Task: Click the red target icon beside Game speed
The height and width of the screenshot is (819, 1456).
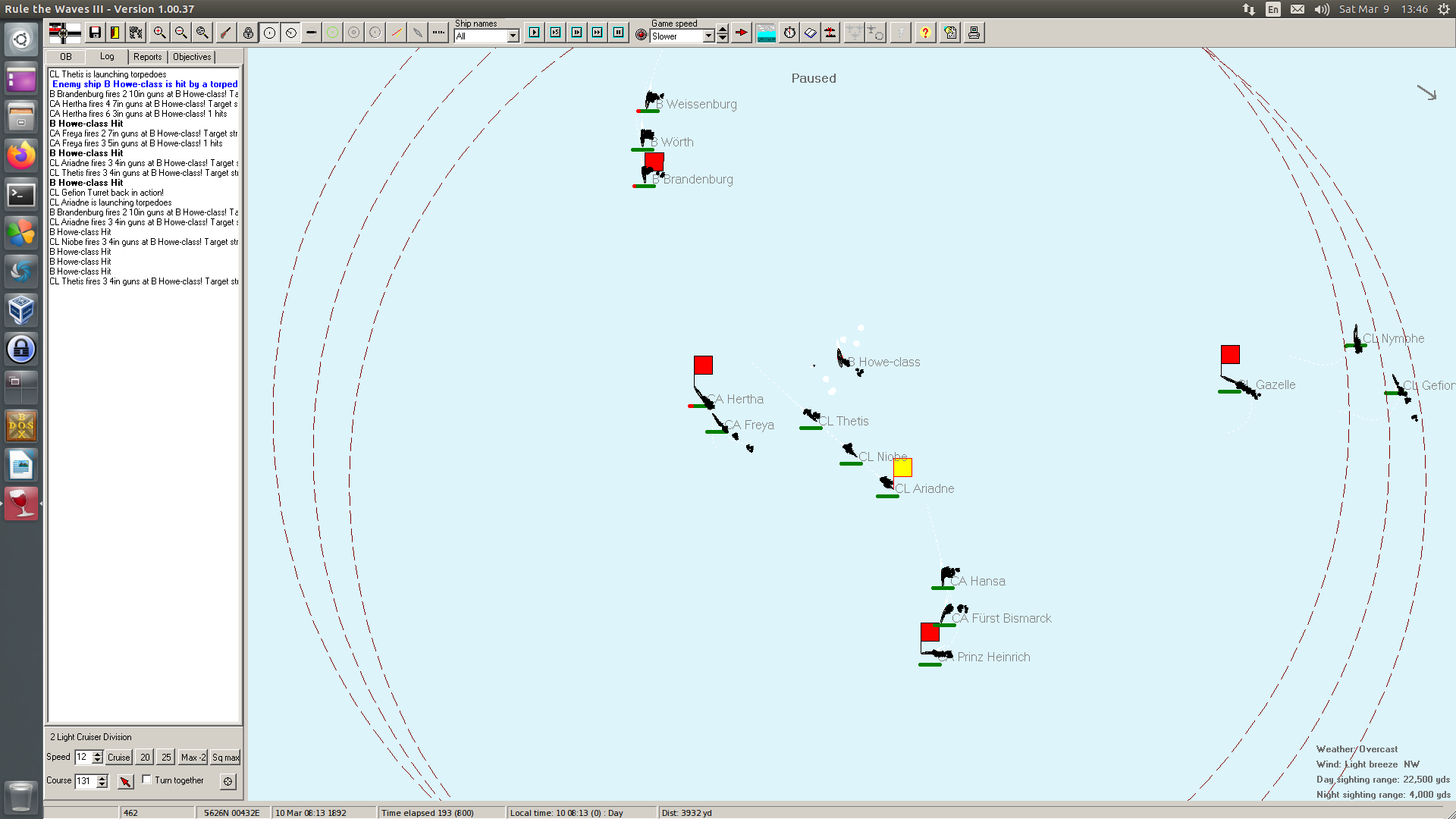Action: (642, 35)
